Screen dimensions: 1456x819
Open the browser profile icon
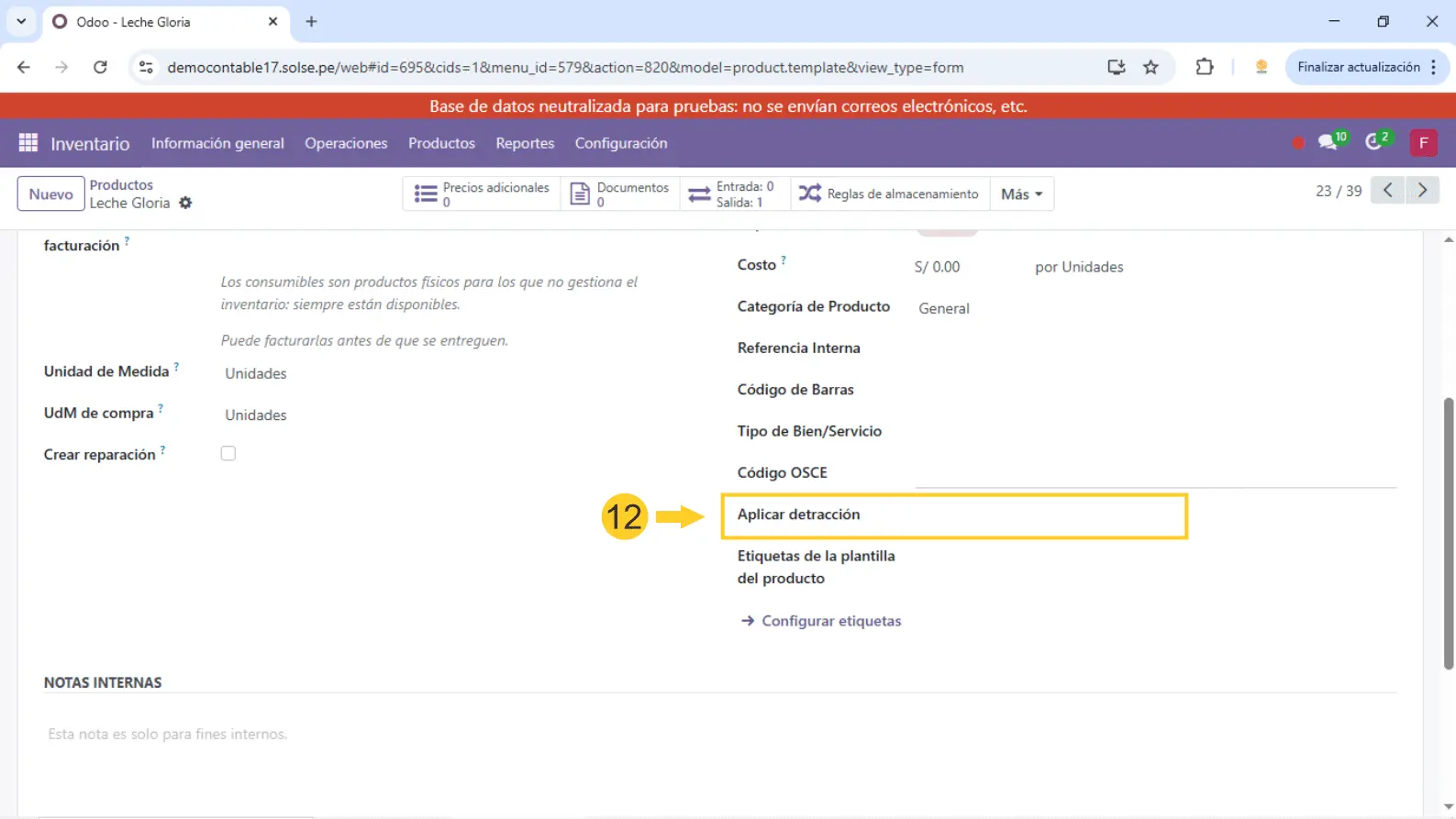tap(1261, 67)
